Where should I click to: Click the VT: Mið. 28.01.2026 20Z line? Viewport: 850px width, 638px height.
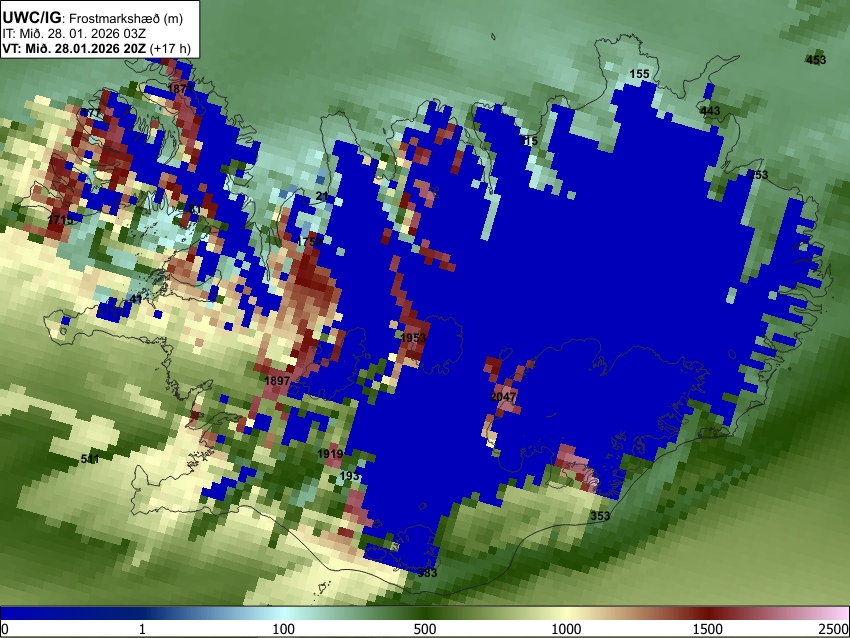pos(96,48)
